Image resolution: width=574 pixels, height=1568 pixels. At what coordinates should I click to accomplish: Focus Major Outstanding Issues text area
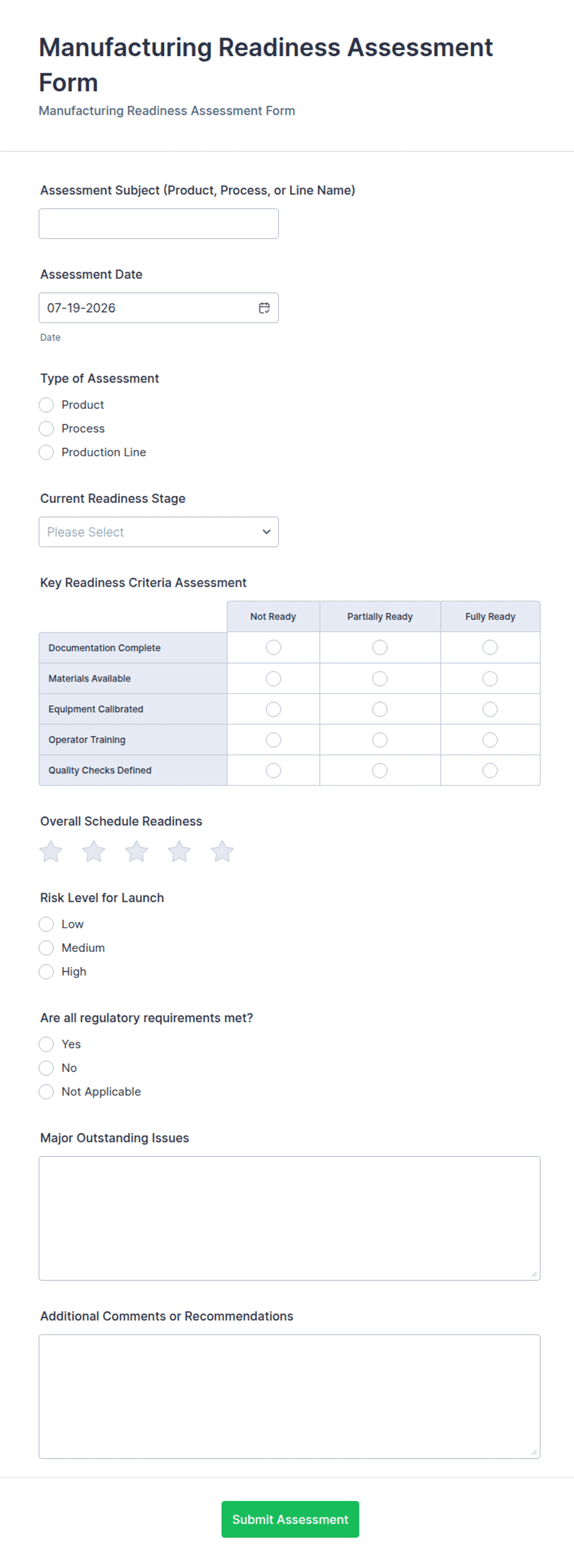(289, 1218)
